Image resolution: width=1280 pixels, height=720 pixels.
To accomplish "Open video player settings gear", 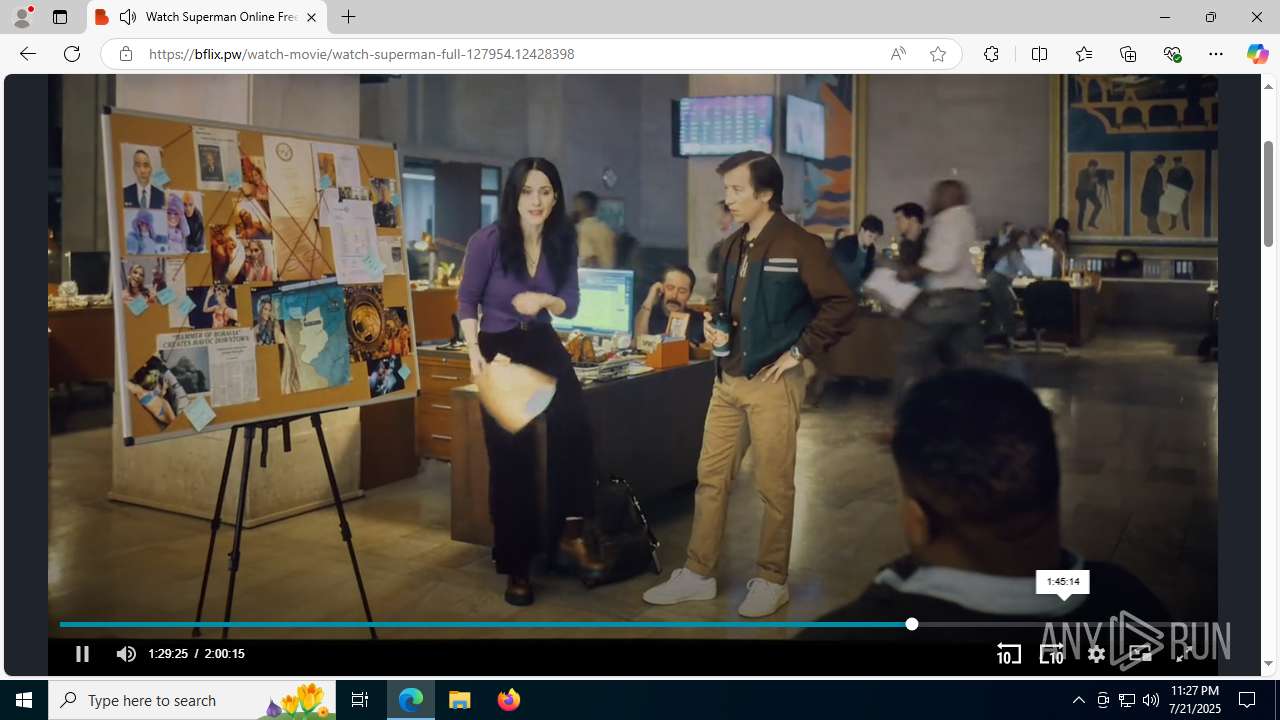I will point(1096,654).
